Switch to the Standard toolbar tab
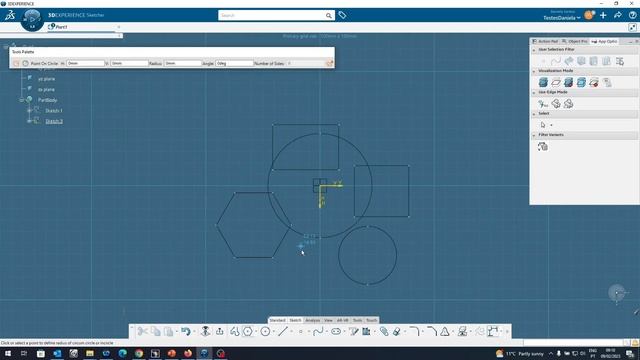Viewport: 640px width, 360px height. [x=278, y=320]
